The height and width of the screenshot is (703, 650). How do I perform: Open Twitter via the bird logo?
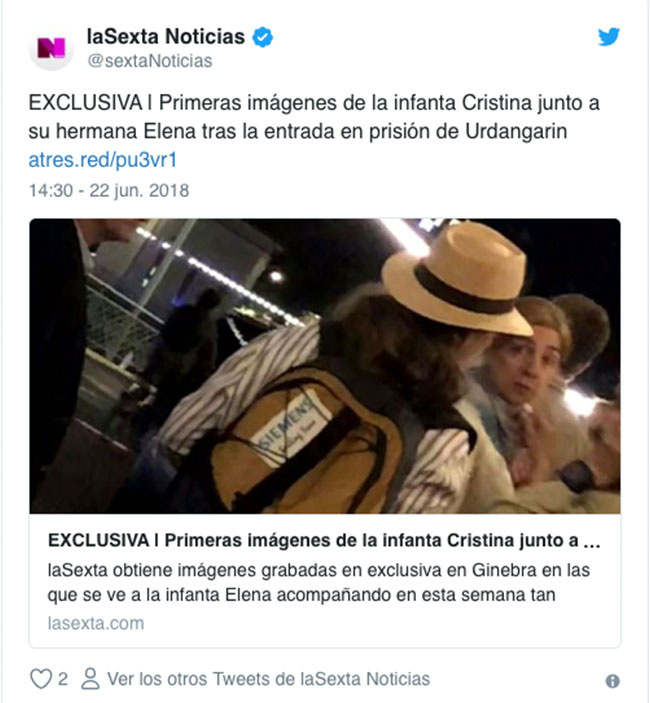coord(609,36)
